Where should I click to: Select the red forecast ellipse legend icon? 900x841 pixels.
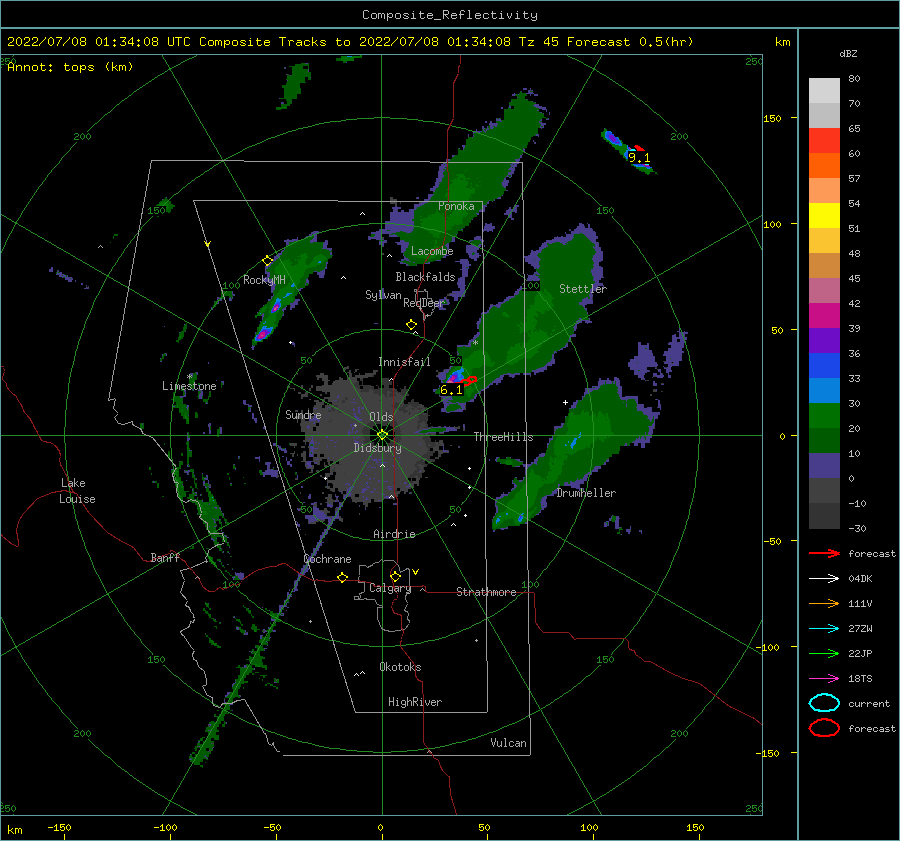pos(824,728)
